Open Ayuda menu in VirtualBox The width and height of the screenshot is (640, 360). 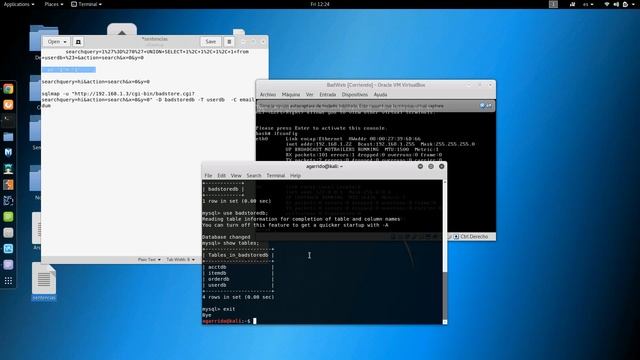[x=380, y=94]
